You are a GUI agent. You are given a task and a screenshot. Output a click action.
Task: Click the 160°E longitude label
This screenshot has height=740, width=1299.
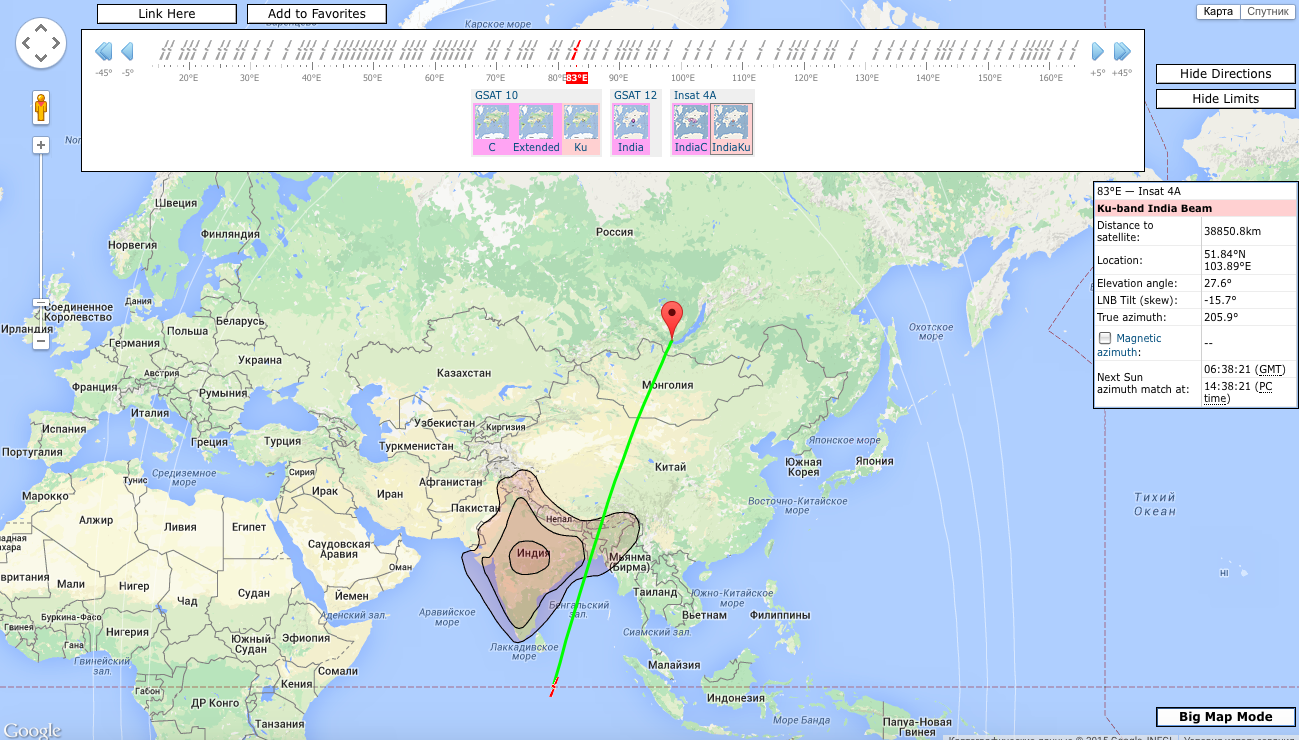click(1051, 78)
